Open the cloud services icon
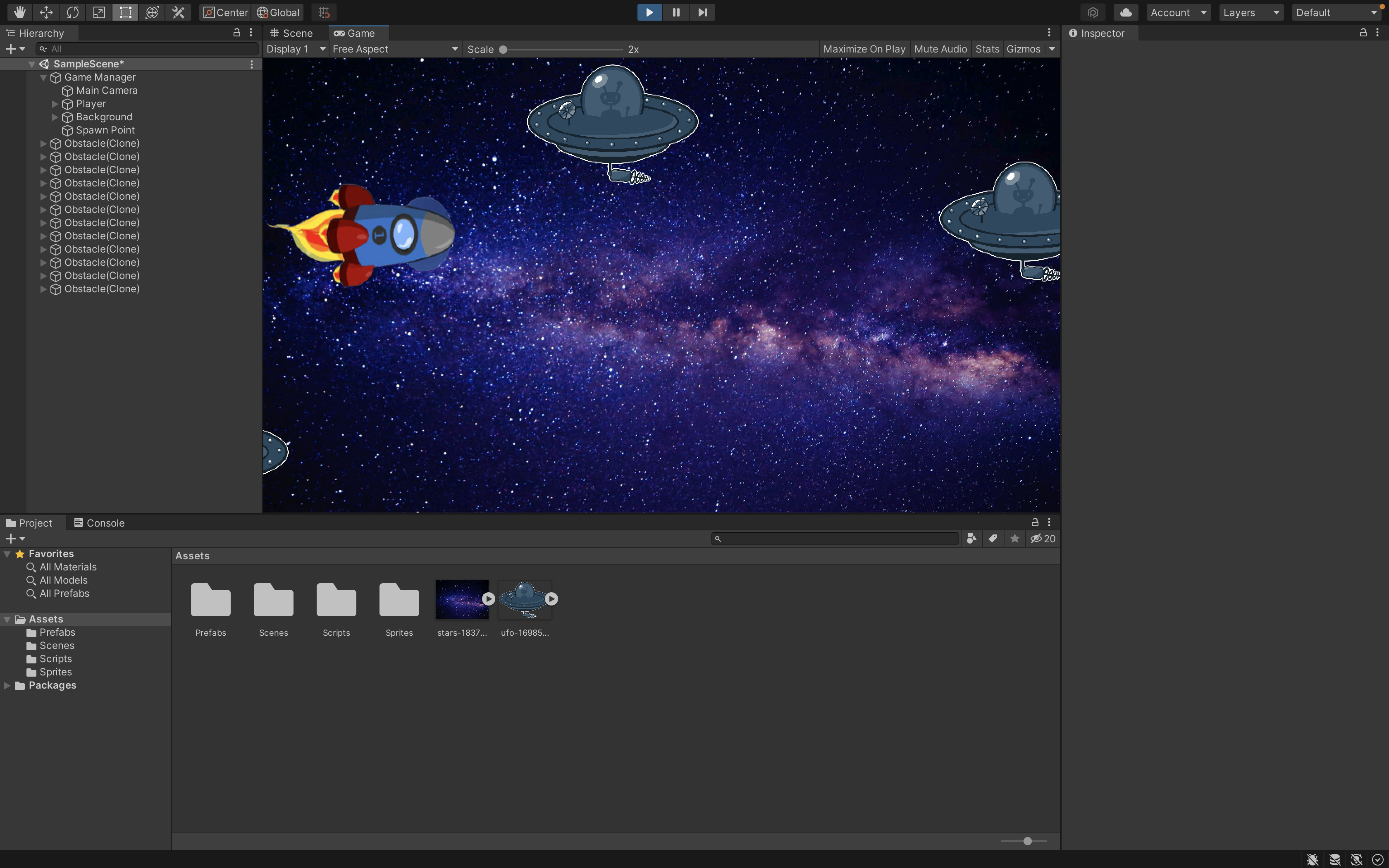The height and width of the screenshot is (868, 1389). tap(1126, 12)
